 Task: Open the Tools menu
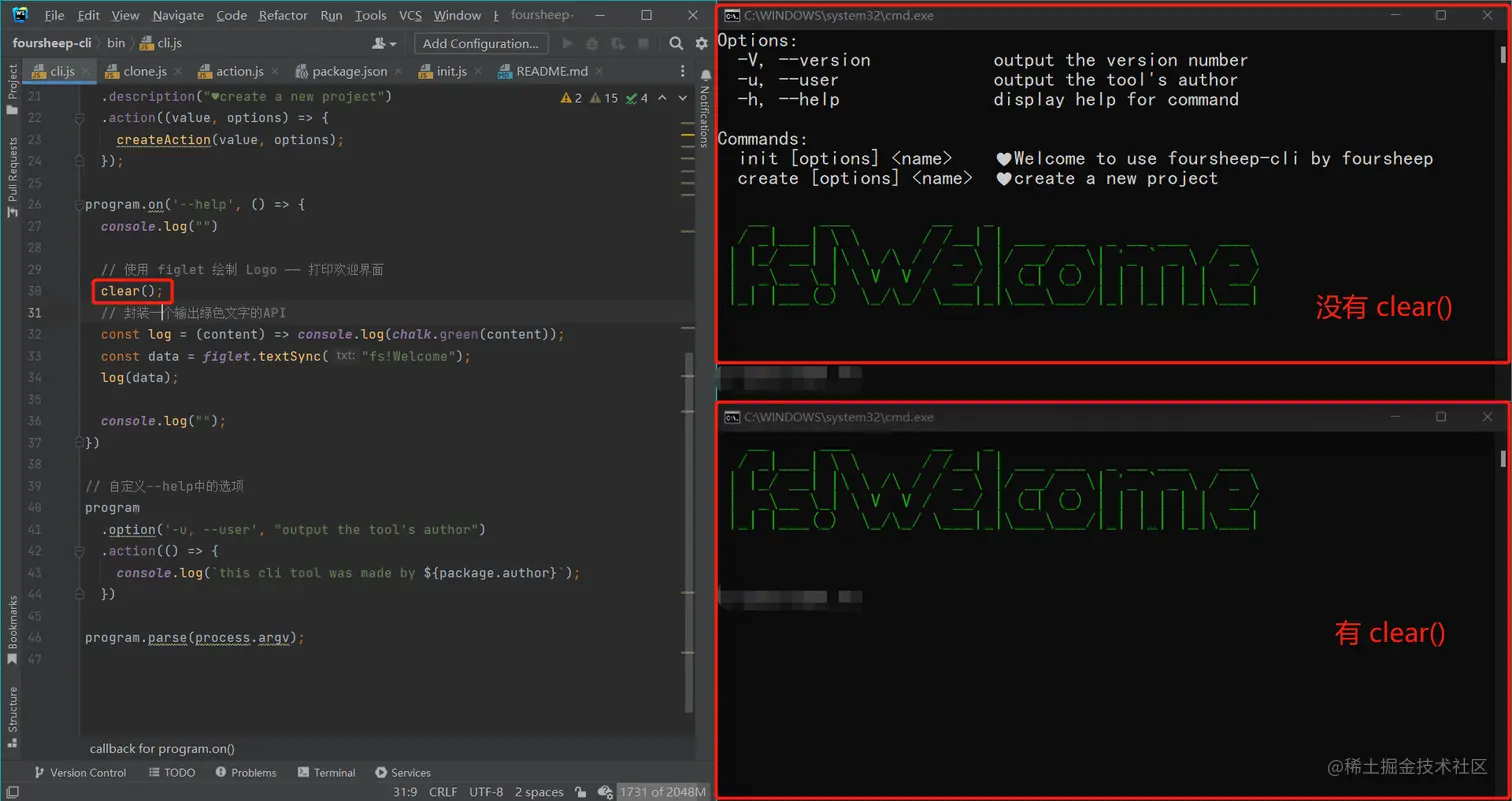coord(370,15)
